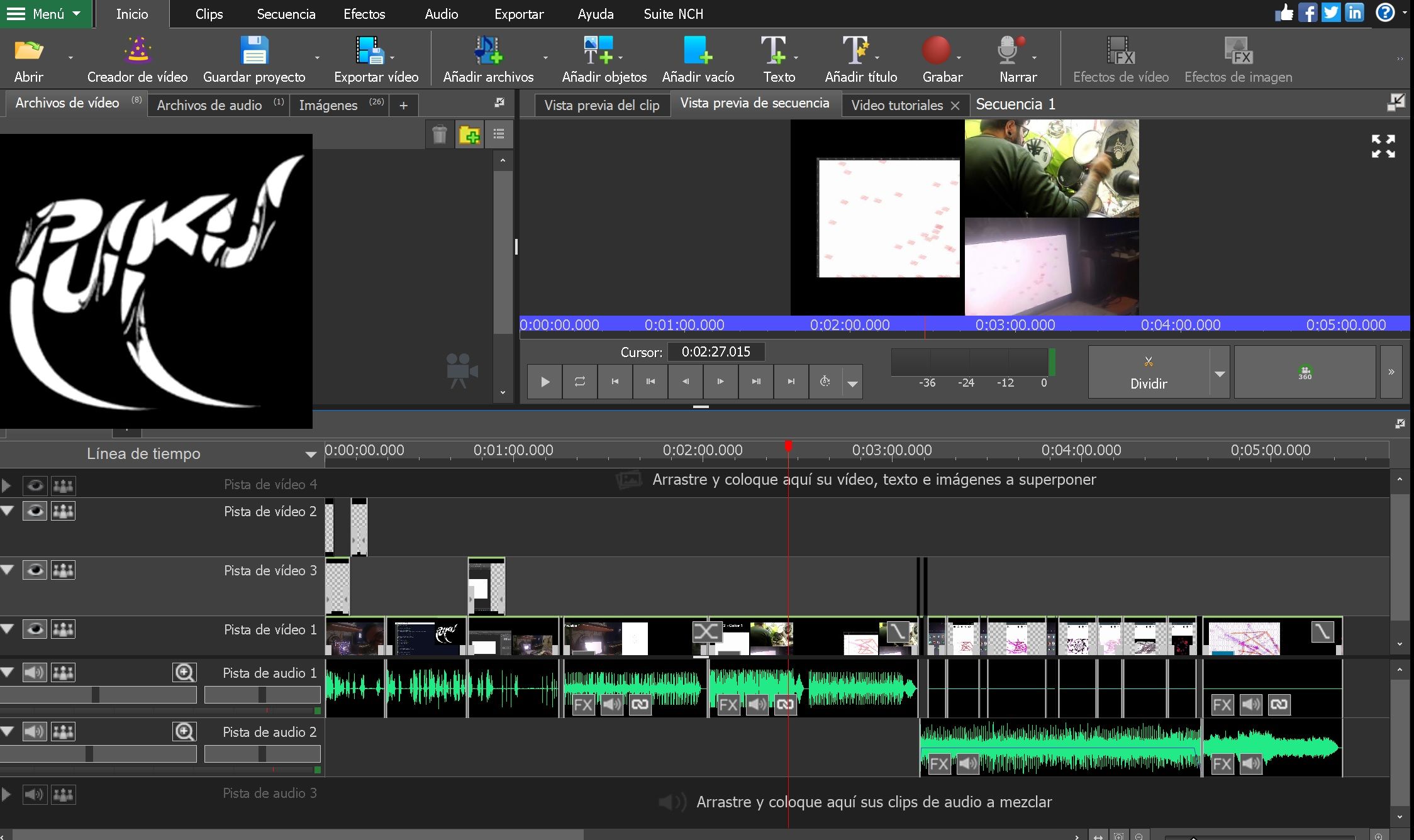Step one frame forward
The width and height of the screenshot is (1414, 840).
721,382
